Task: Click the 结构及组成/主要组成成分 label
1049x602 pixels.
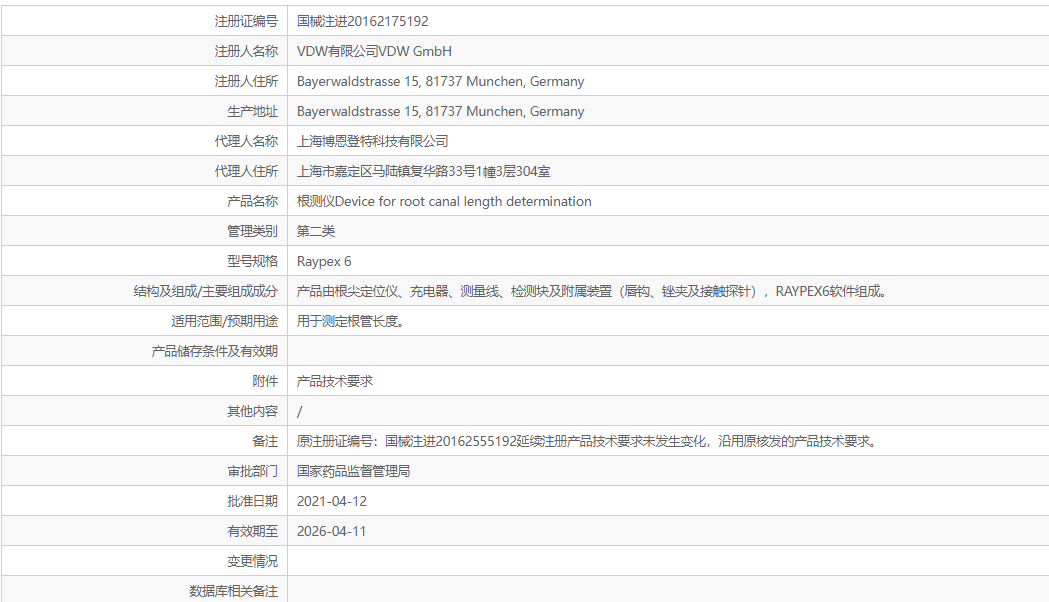Action: pyautogui.click(x=205, y=292)
